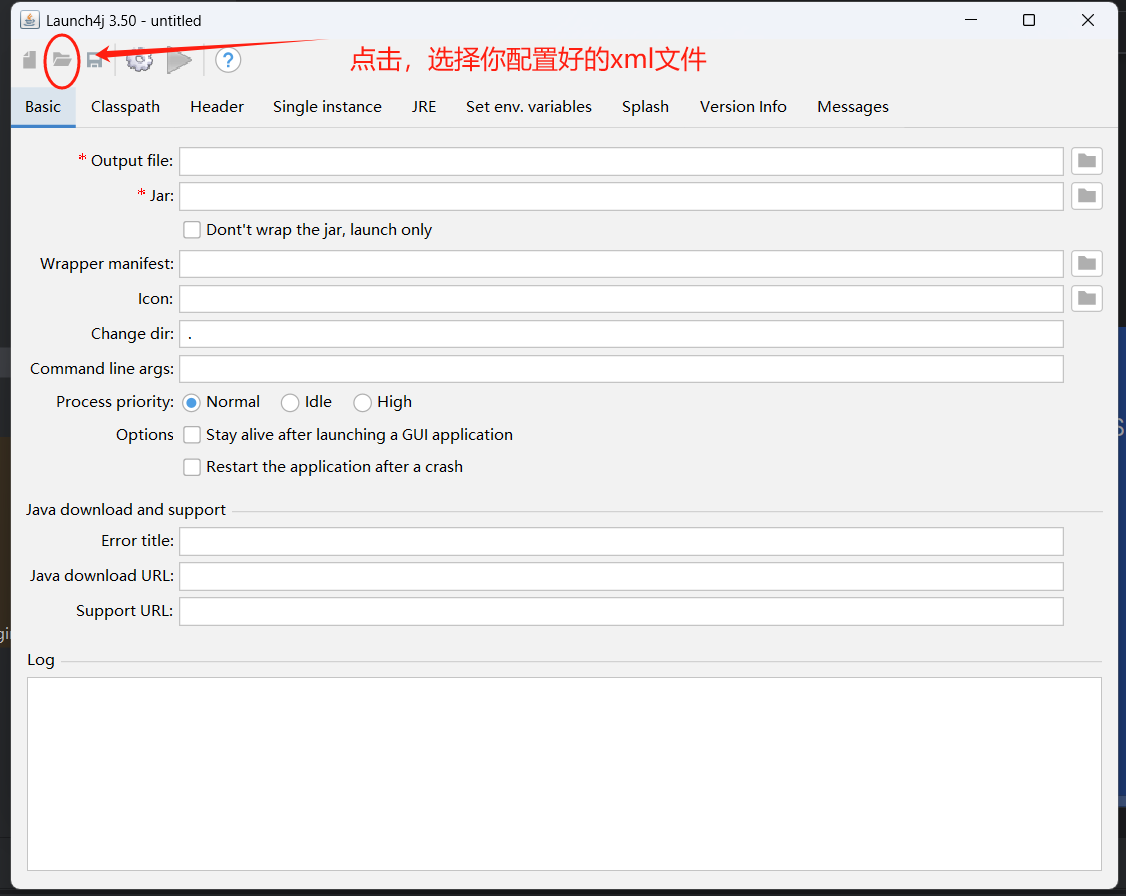This screenshot has width=1126, height=896.
Task: Click the Icon path input field
Action: [x=621, y=299]
